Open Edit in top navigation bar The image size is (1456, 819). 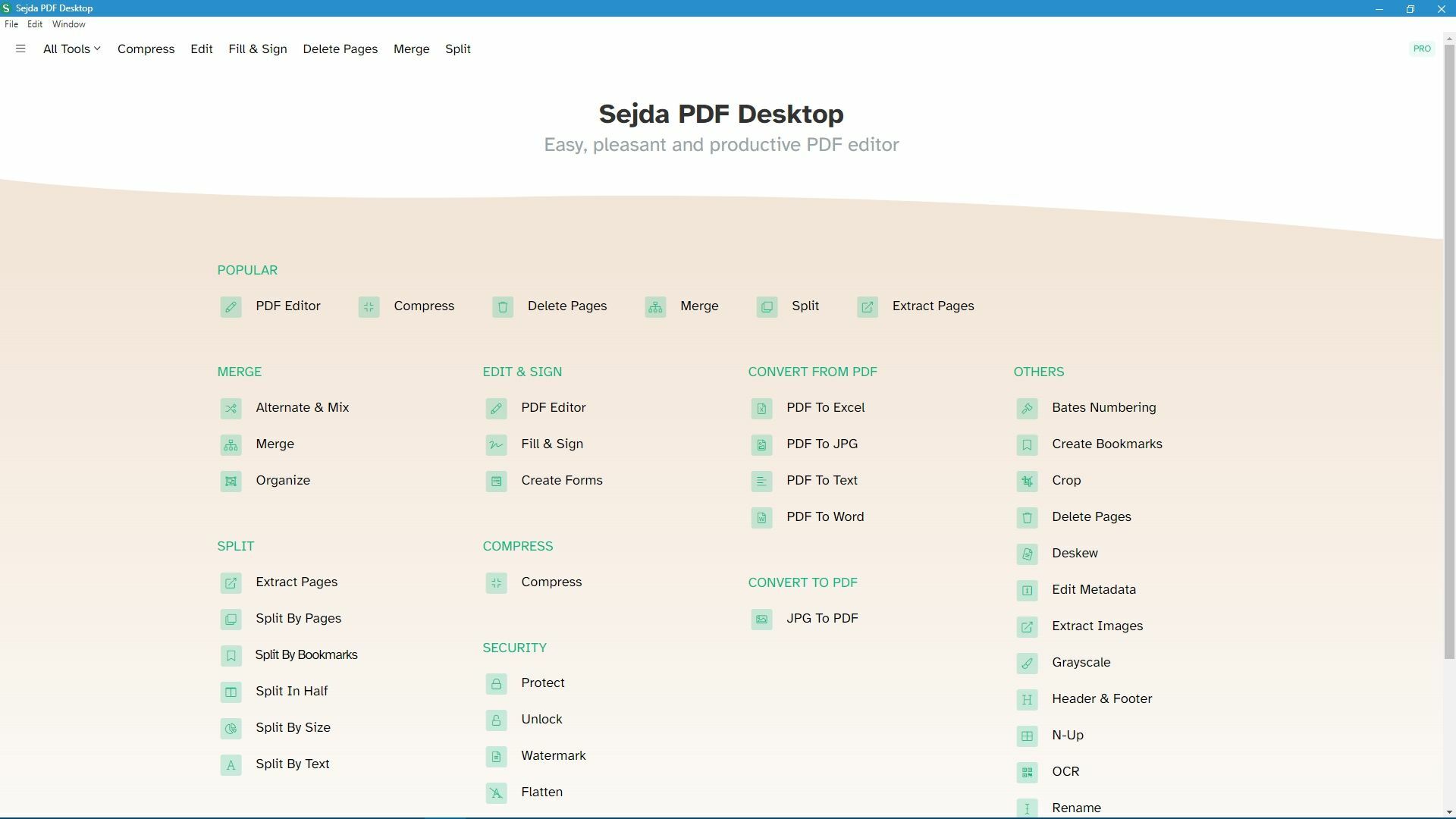(201, 49)
